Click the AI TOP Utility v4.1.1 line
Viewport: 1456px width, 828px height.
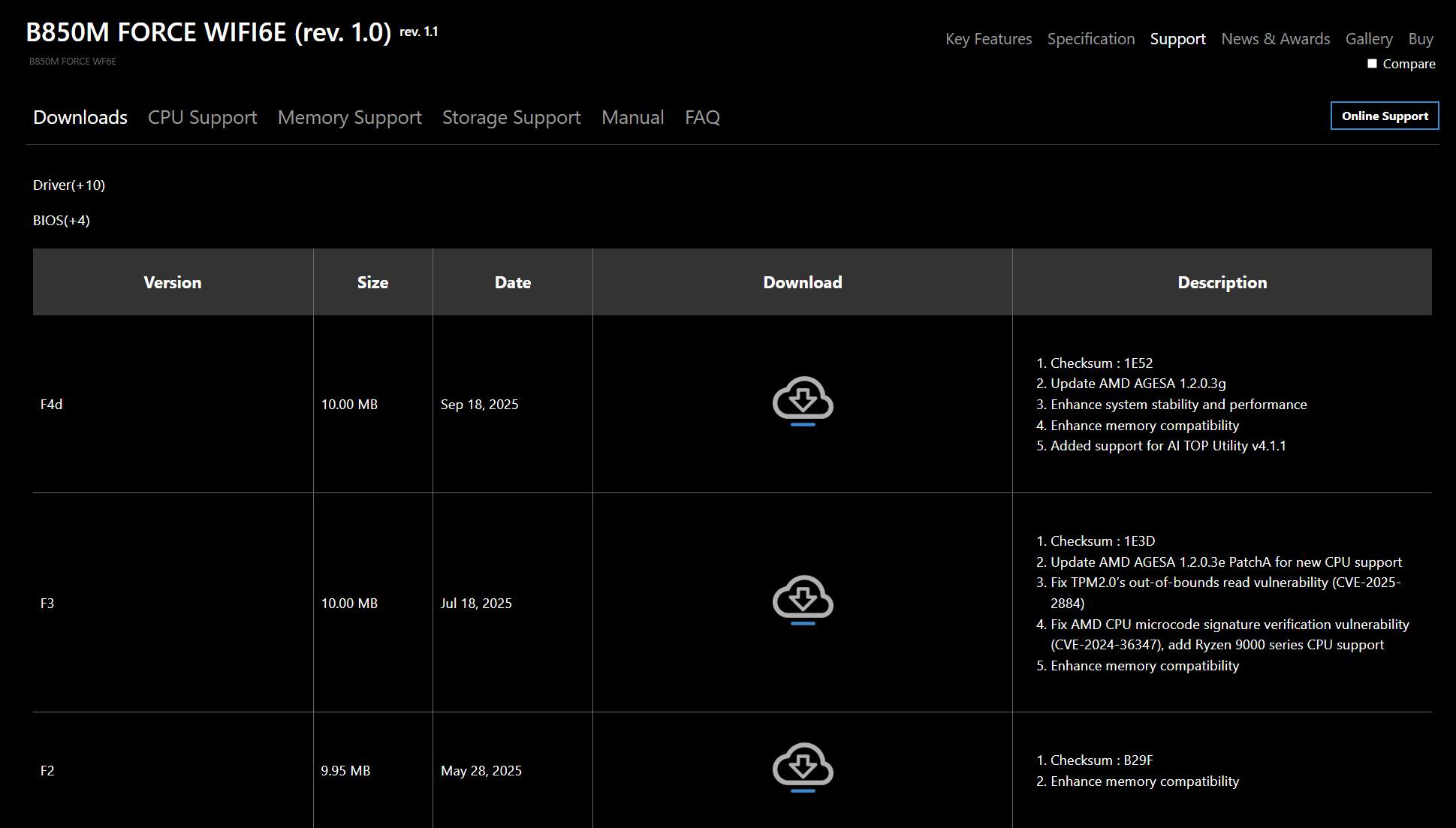point(1168,446)
